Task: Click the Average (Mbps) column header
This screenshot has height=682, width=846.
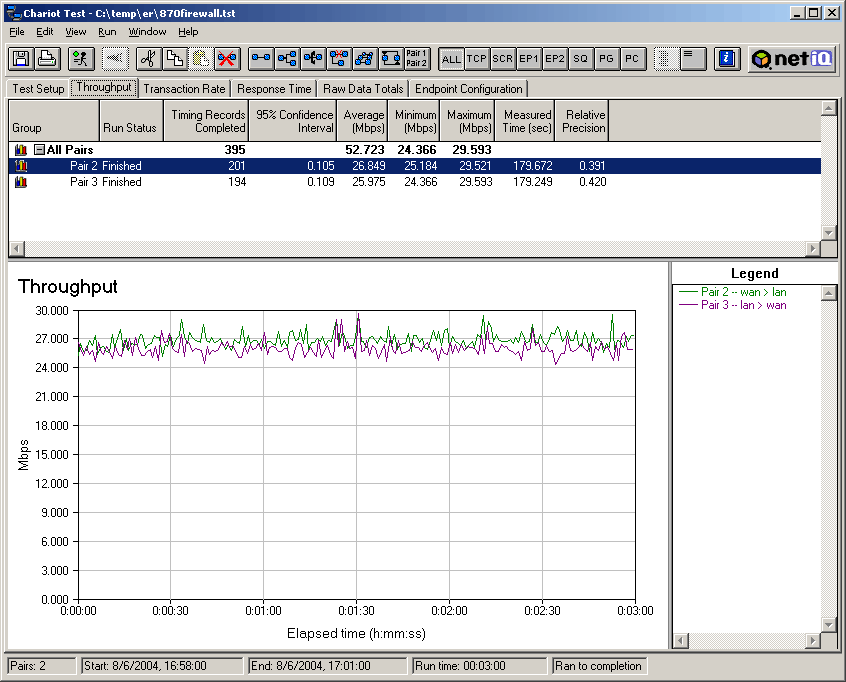Action: click(x=363, y=121)
